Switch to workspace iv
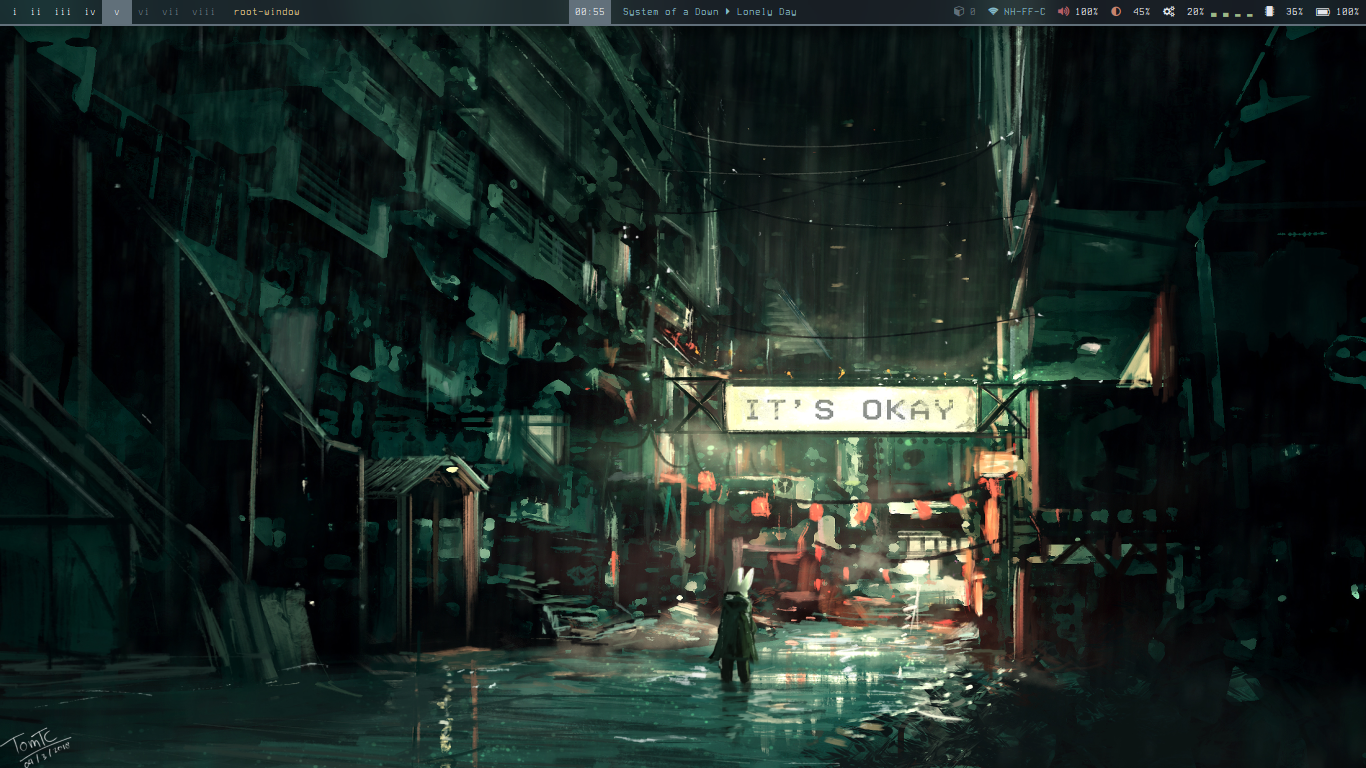1366x768 pixels. pos(90,12)
